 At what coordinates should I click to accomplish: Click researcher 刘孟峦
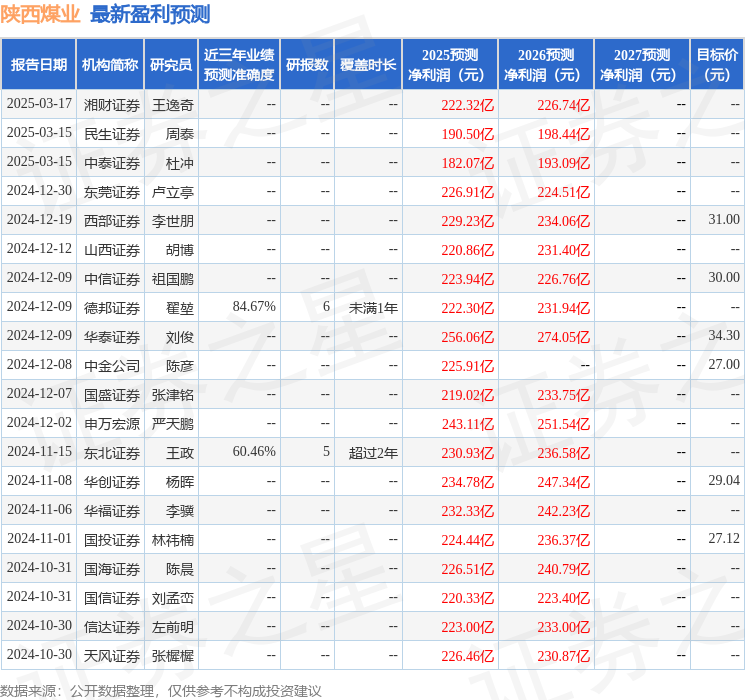coord(173,598)
